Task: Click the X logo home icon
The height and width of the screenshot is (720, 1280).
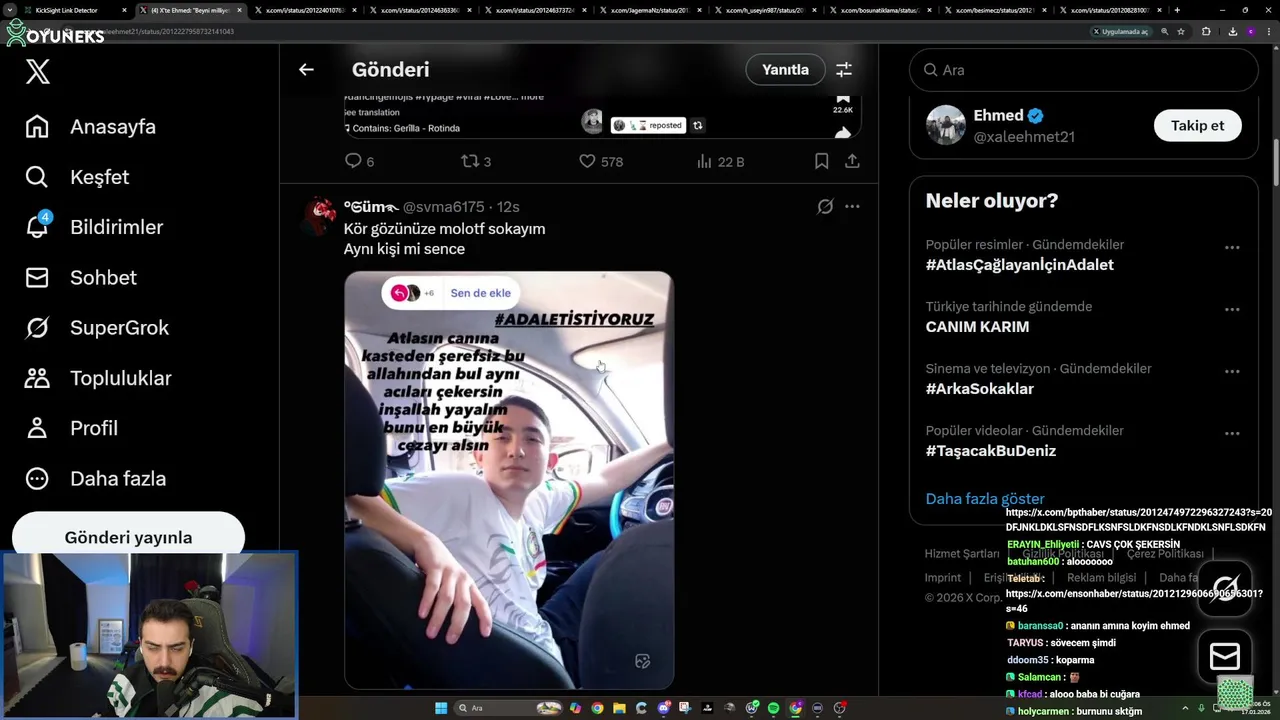Action: tap(38, 72)
